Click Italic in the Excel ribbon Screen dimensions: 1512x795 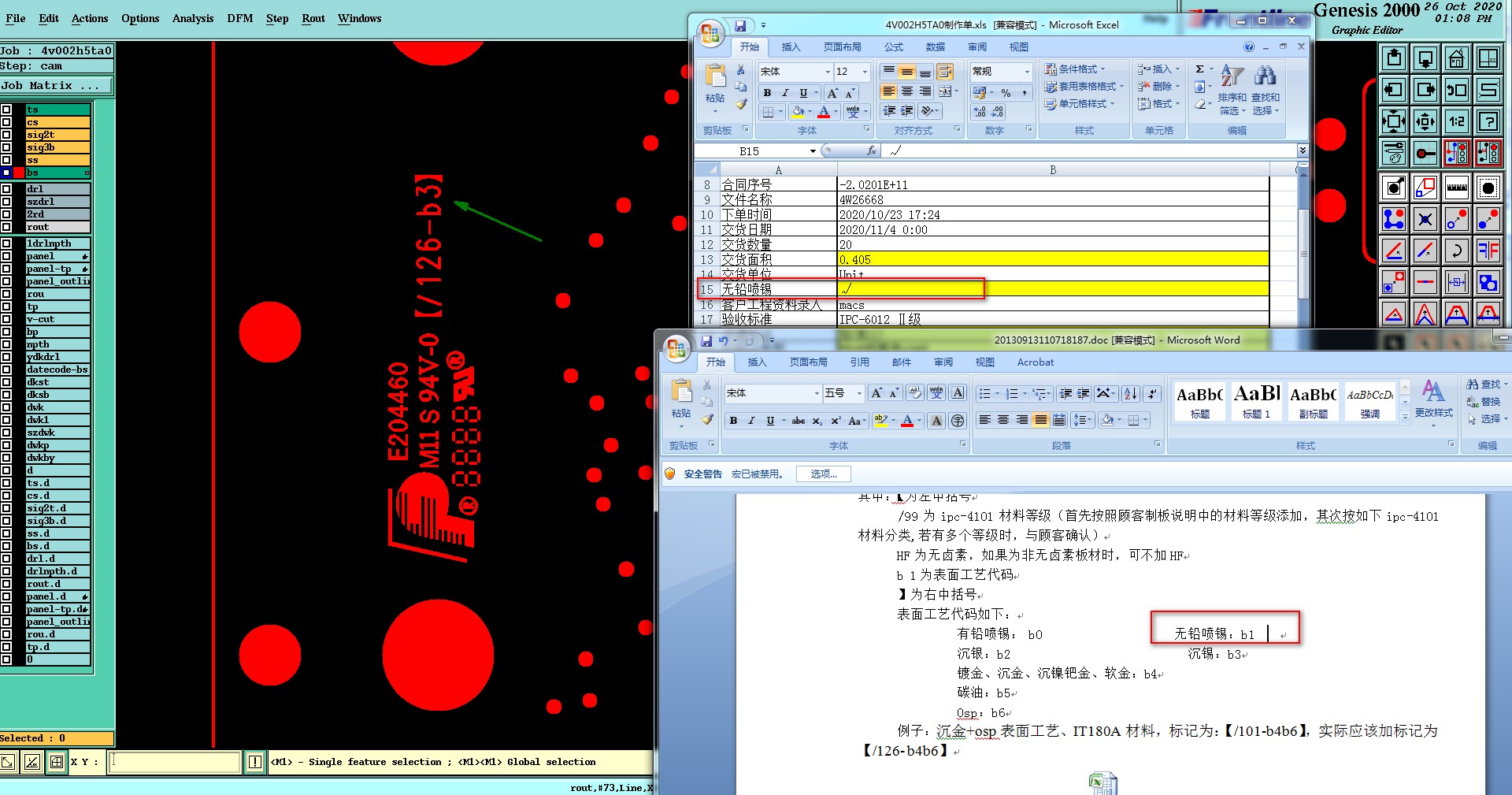click(x=785, y=93)
